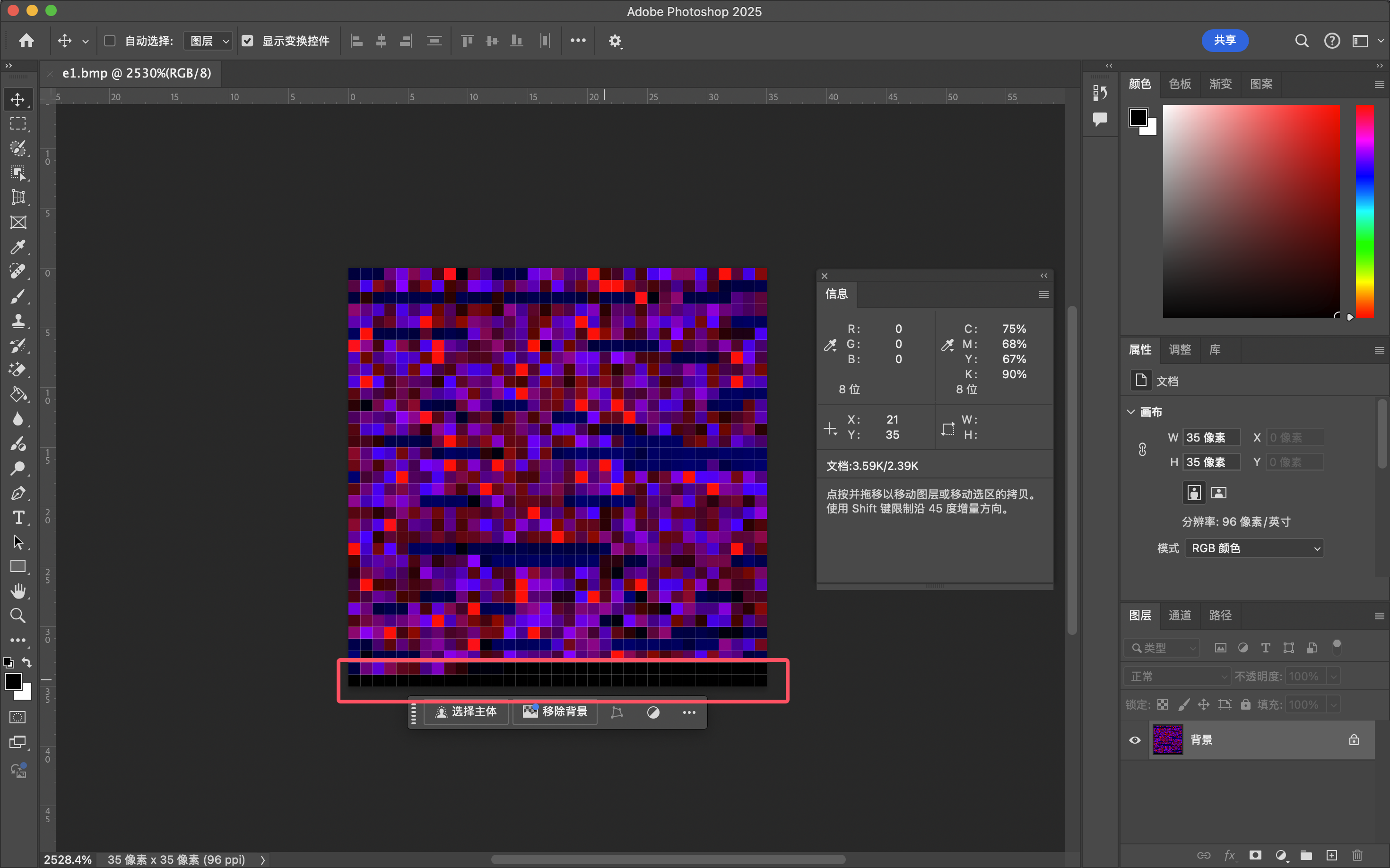Uncheck the 显示变换控件 checkbox
The height and width of the screenshot is (868, 1390).
click(x=247, y=41)
